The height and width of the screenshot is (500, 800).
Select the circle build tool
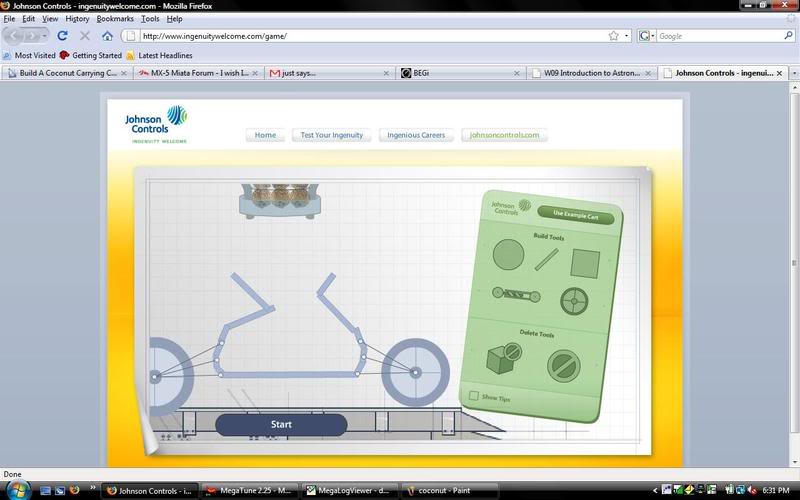tap(508, 254)
